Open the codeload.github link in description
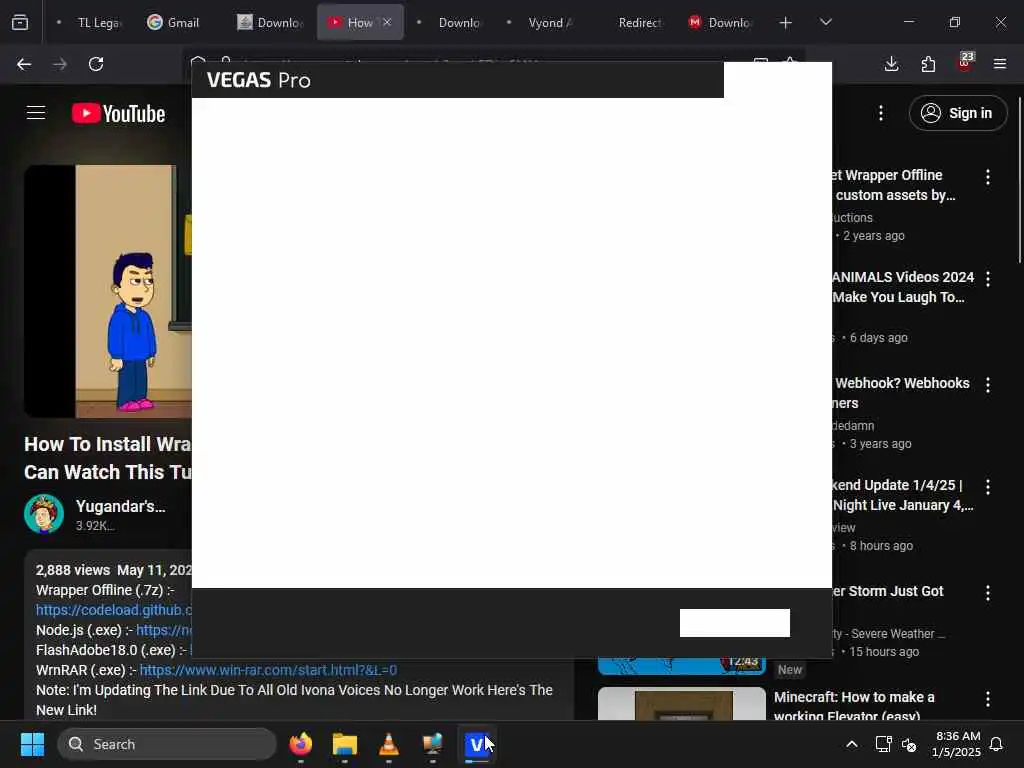 point(114,610)
